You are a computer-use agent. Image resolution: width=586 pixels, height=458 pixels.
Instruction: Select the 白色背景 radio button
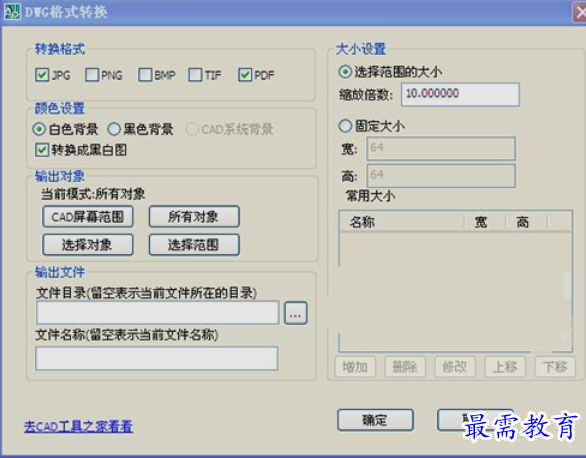[39, 129]
